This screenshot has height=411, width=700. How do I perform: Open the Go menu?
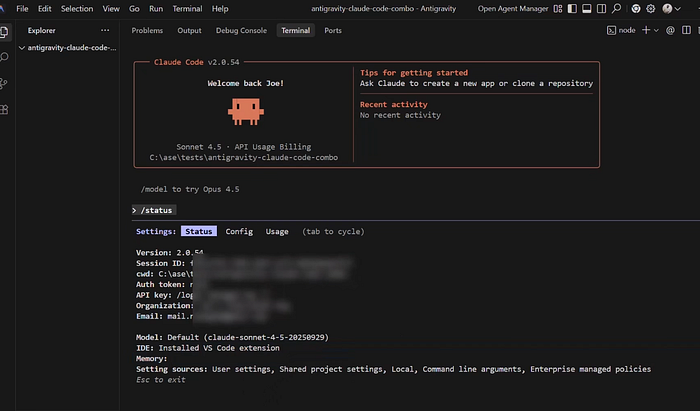(x=134, y=8)
